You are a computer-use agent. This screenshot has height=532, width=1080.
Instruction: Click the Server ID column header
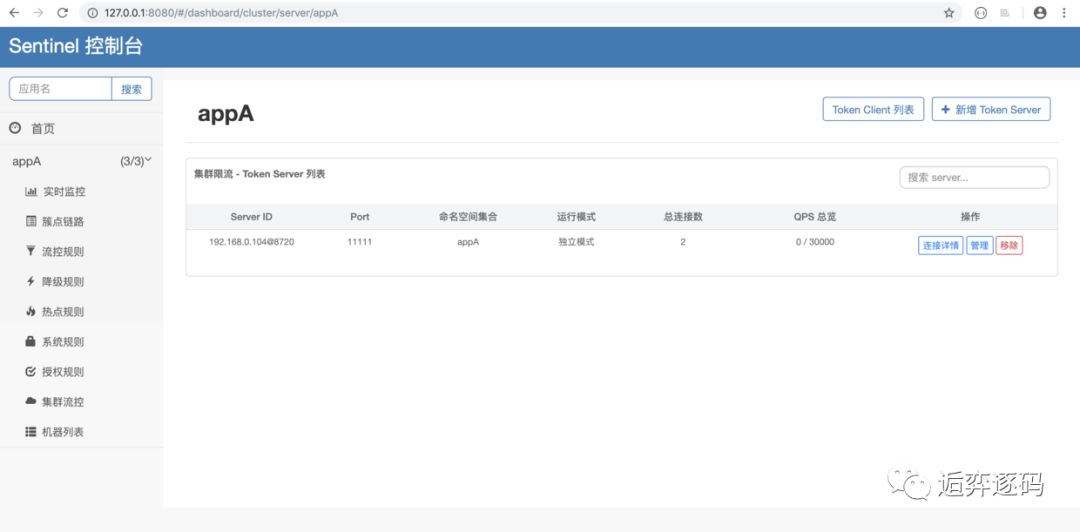click(x=251, y=216)
